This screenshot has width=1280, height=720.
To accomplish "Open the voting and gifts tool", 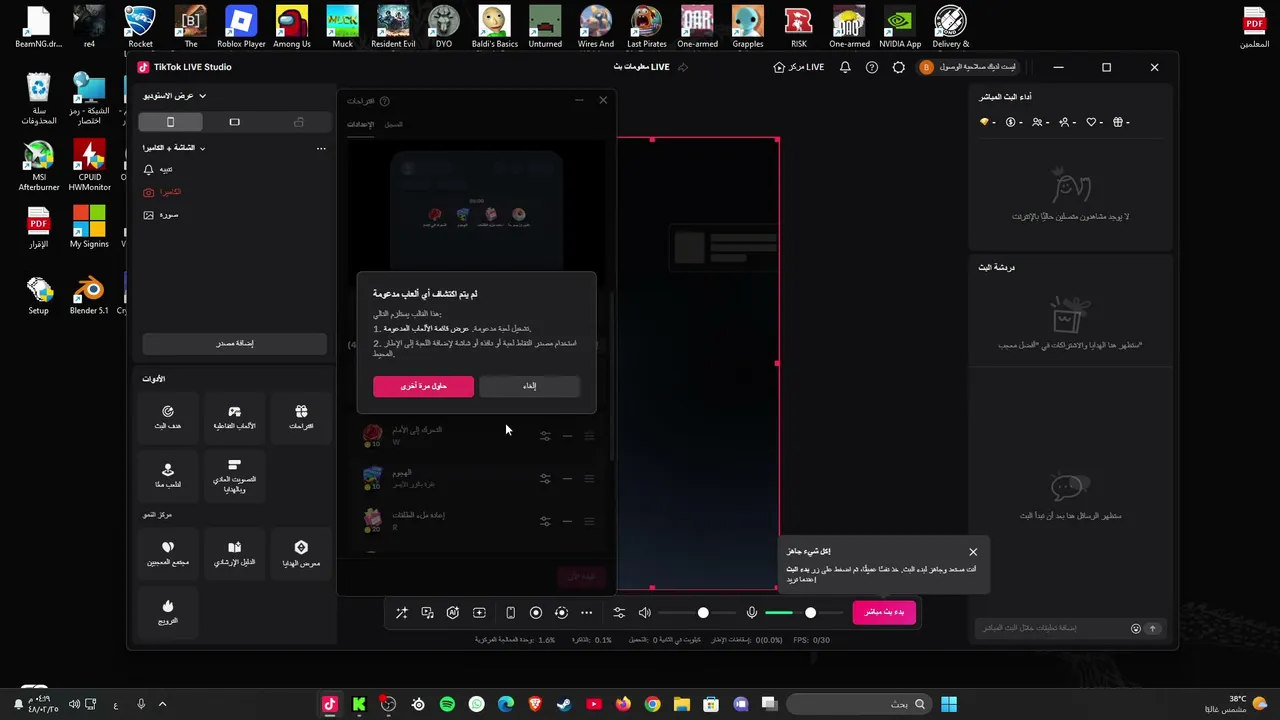I will point(234,475).
